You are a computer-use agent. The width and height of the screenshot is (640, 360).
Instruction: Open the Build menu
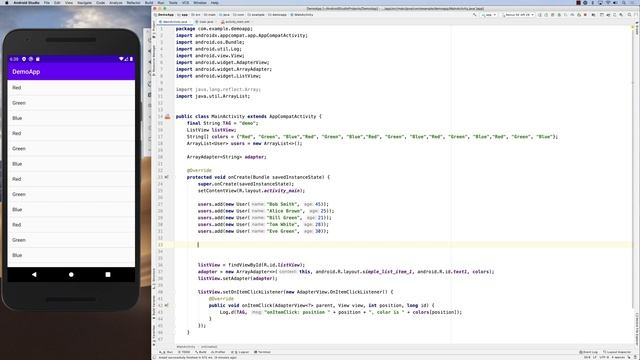pyautogui.click(x=149, y=2)
